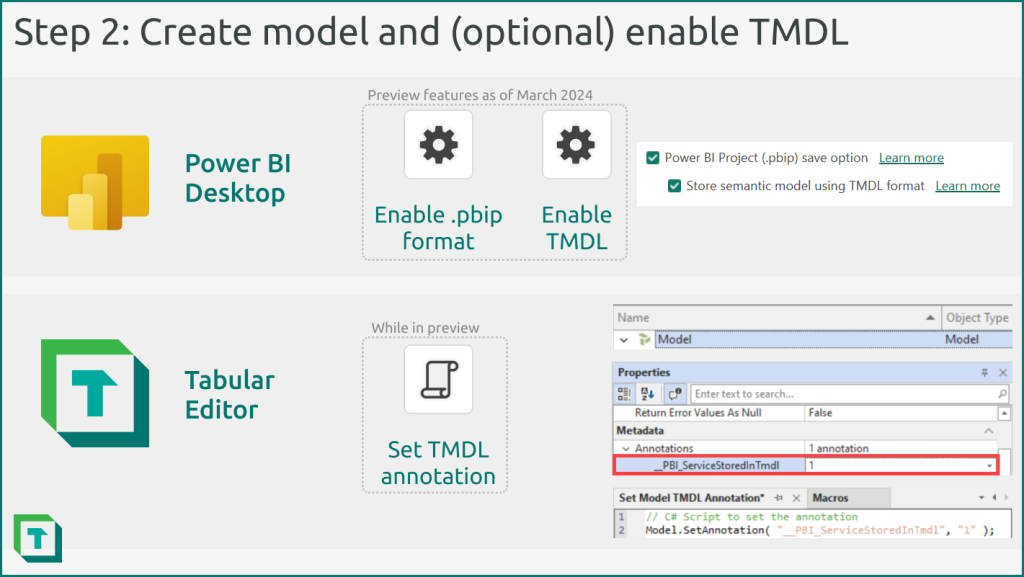
Task: Click the Enable TMDL gear icon
Action: pos(576,144)
